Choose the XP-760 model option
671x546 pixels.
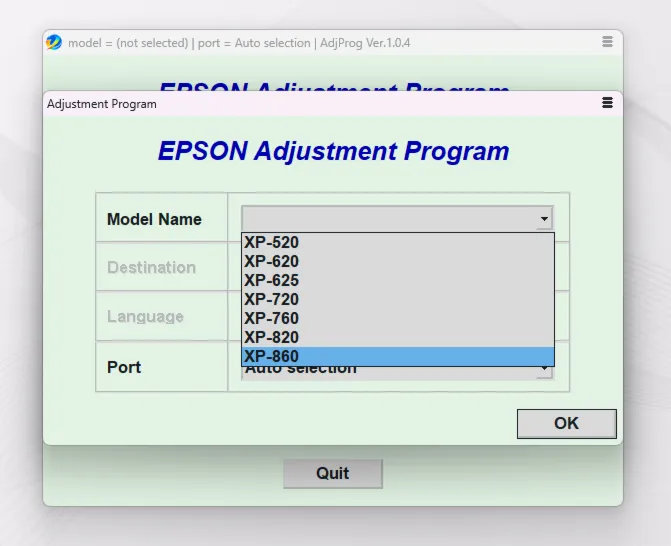398,318
